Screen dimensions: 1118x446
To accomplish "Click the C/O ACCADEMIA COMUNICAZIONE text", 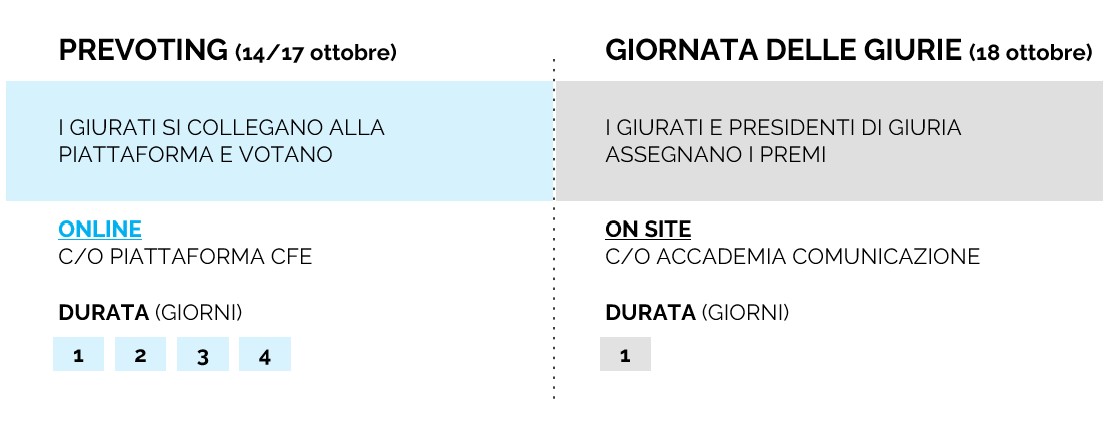I will coord(792,257).
